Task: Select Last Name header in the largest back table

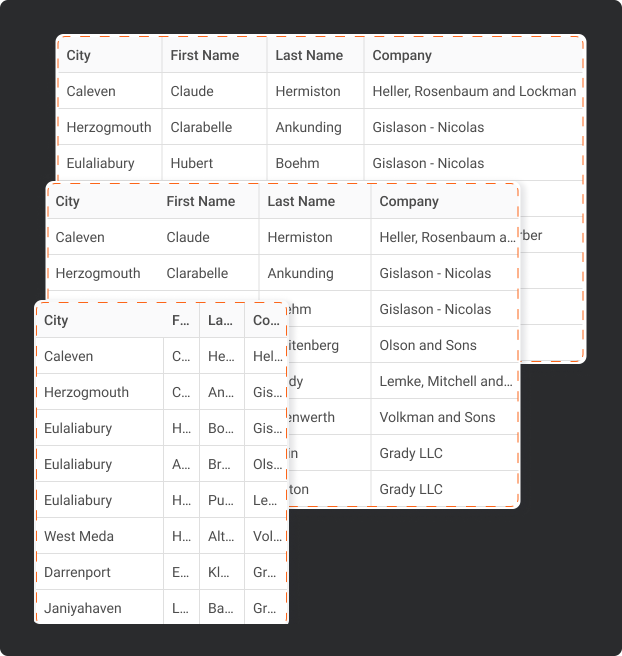Action: click(309, 55)
